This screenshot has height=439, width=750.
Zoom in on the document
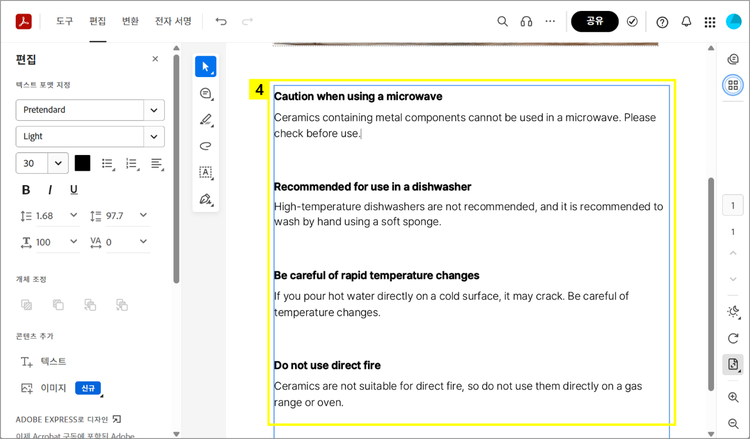click(x=733, y=397)
